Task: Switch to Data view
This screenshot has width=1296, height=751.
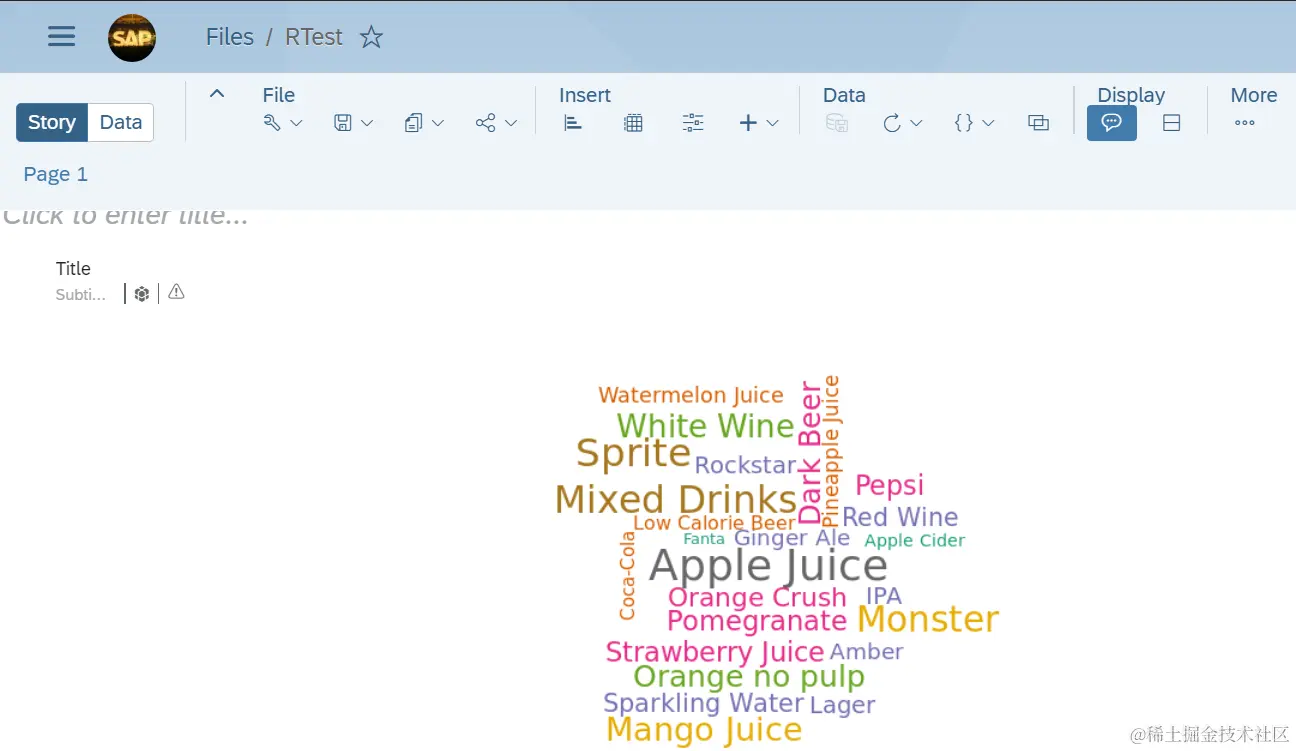Action: 121,122
